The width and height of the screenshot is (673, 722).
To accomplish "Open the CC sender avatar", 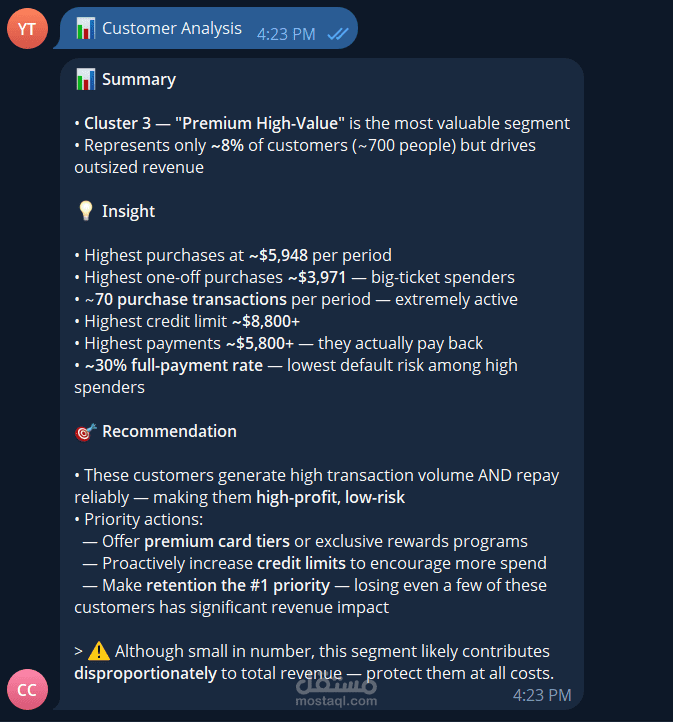I will click(x=27, y=689).
